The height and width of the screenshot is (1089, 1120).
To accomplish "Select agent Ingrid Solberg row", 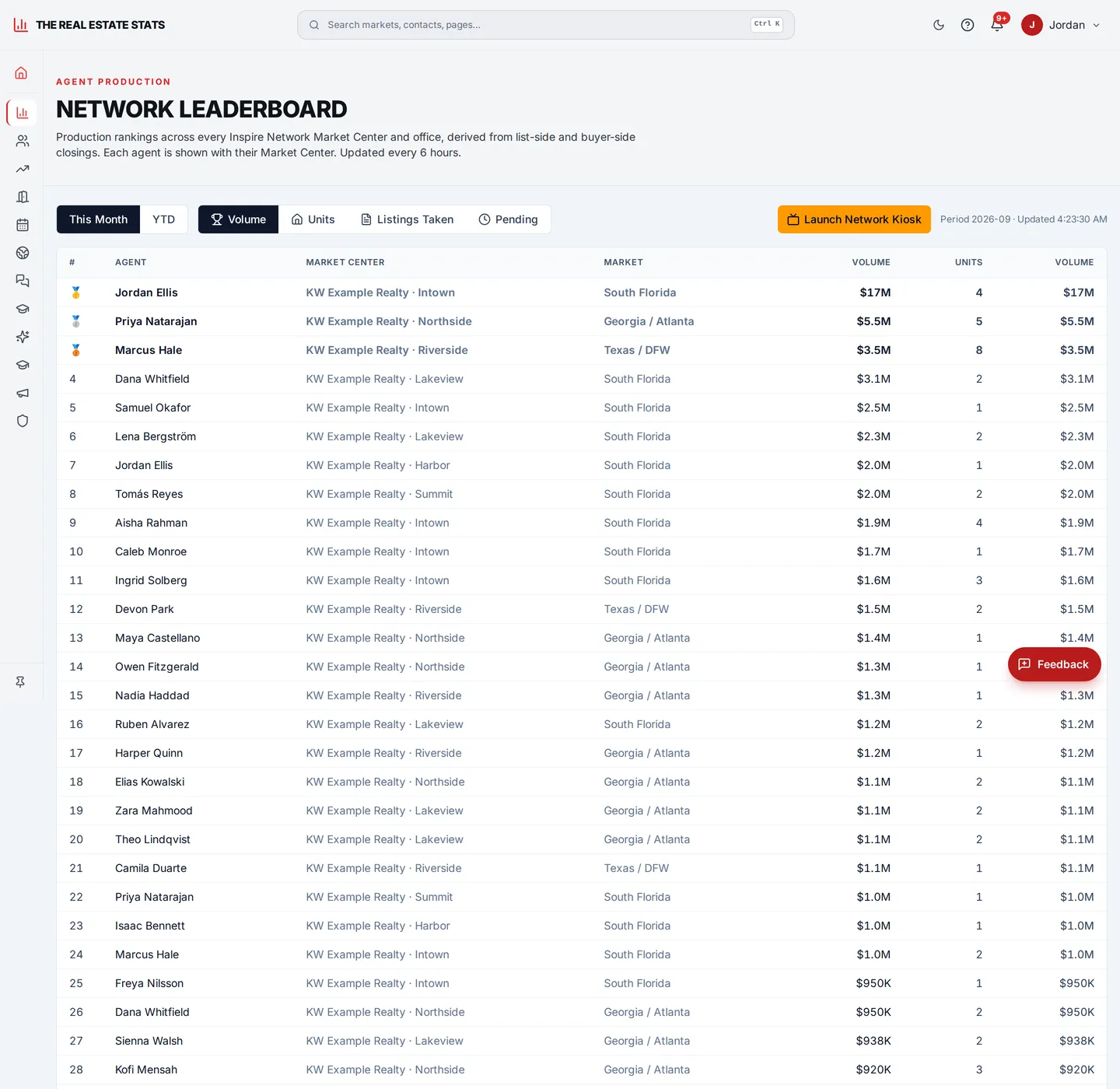I will coord(582,580).
